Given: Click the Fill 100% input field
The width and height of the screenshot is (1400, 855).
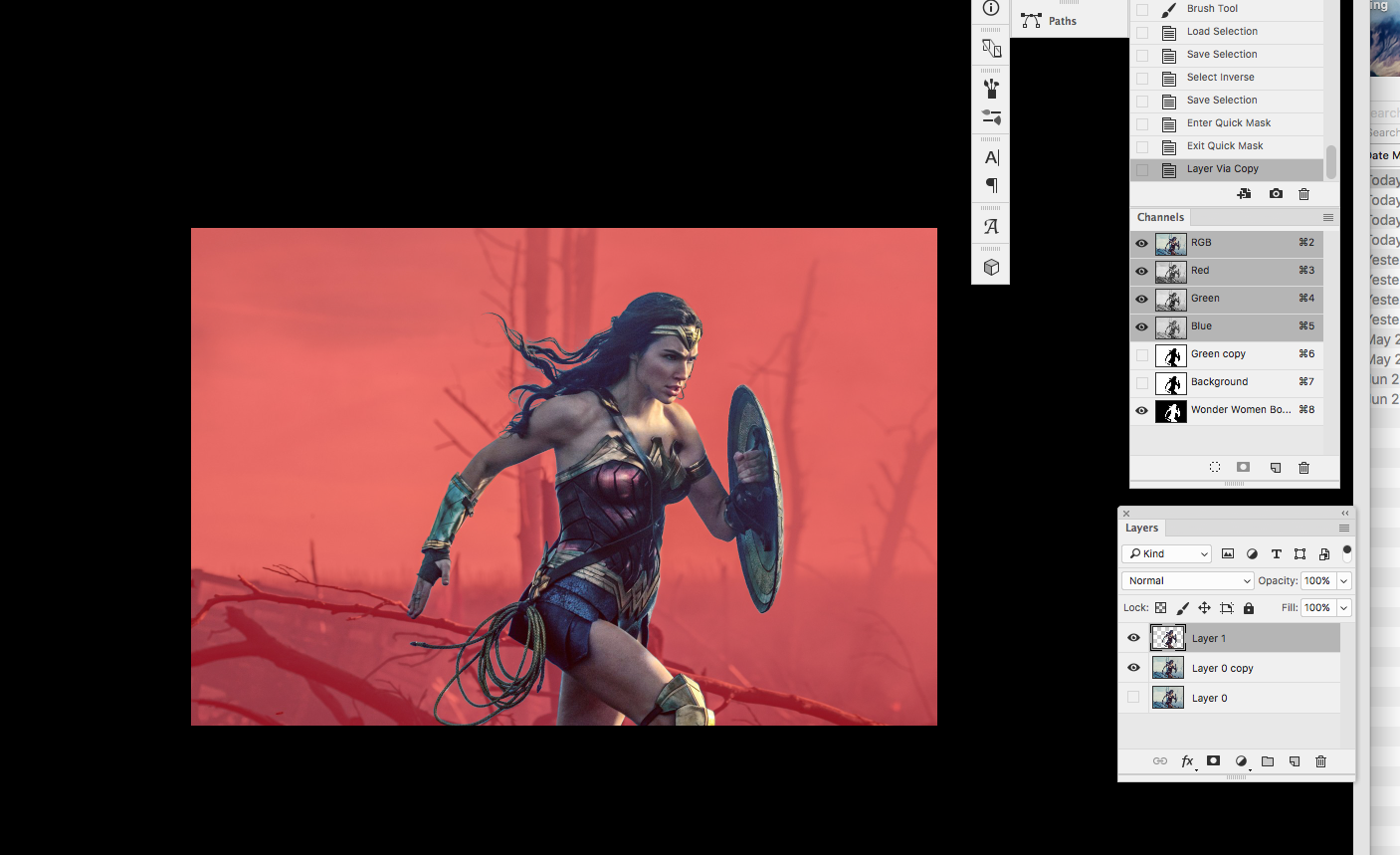Looking at the screenshot, I should [1317, 607].
